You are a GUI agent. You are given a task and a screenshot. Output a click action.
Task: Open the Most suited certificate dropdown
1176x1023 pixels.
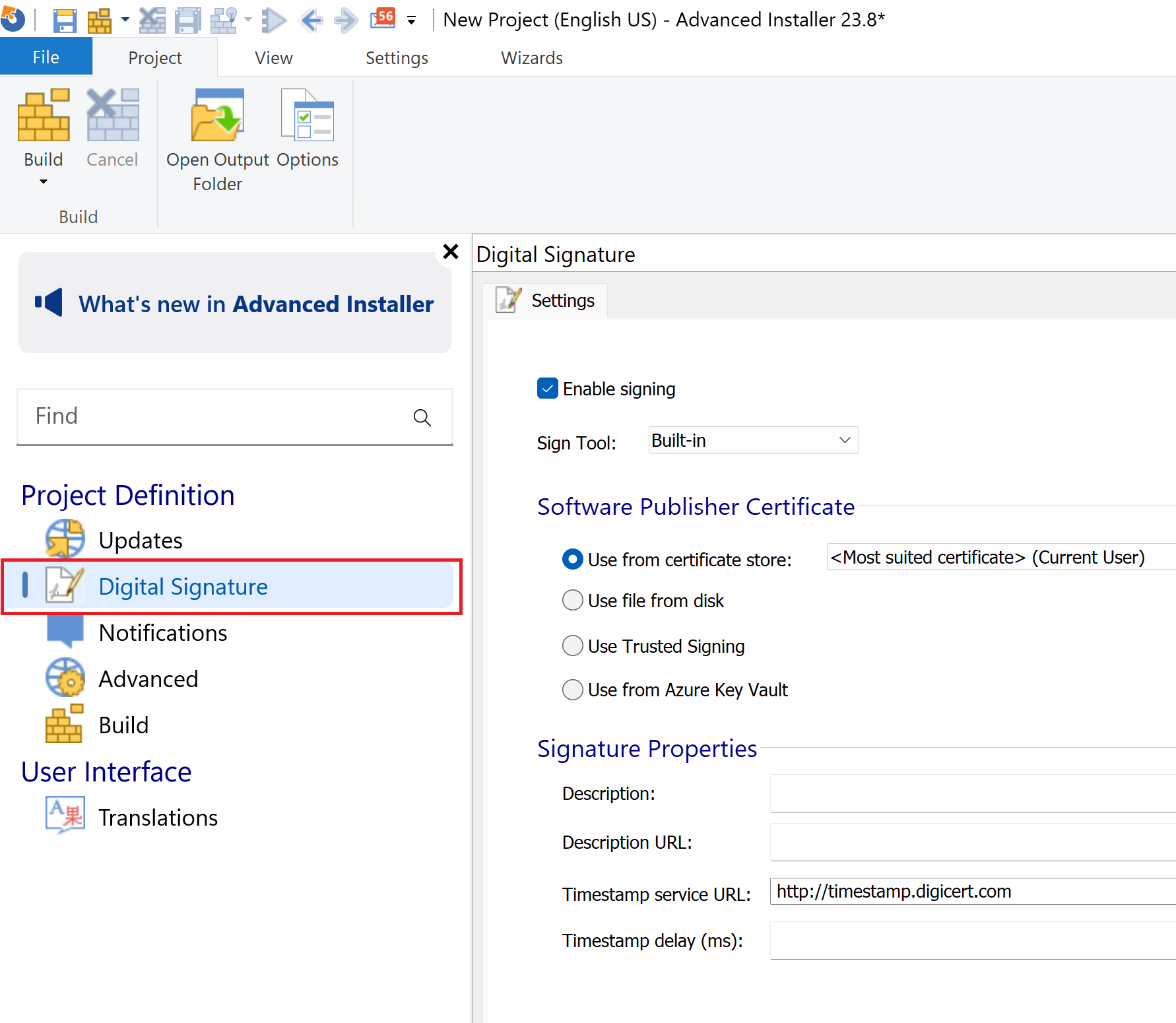1001,558
